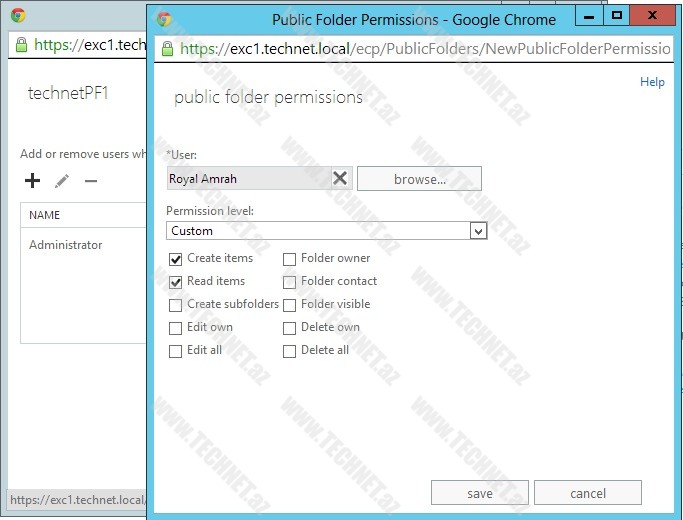Click the green padlock in popup address bar
Viewport: 683px width, 520px height.
coord(167,48)
